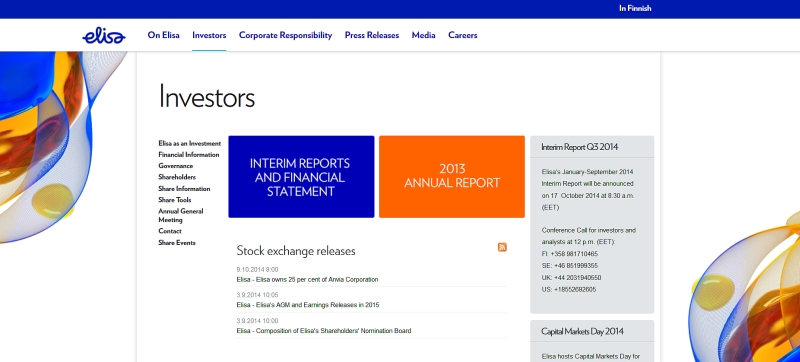Open the Governance sidebar link

tap(176, 166)
